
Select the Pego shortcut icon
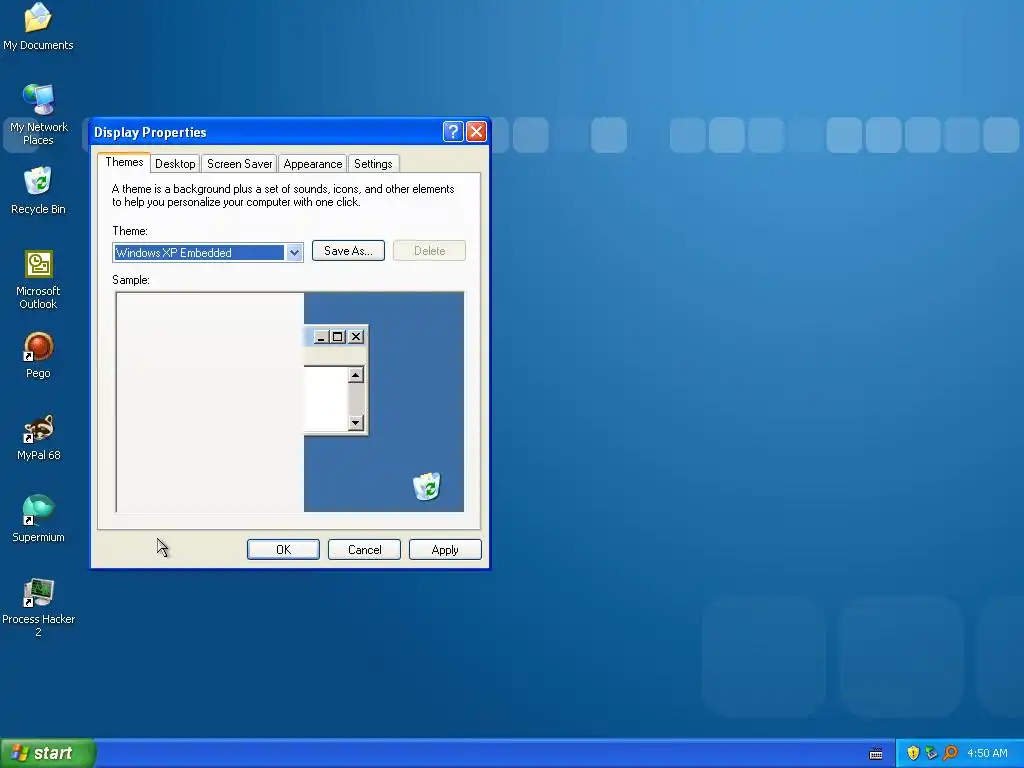point(38,355)
